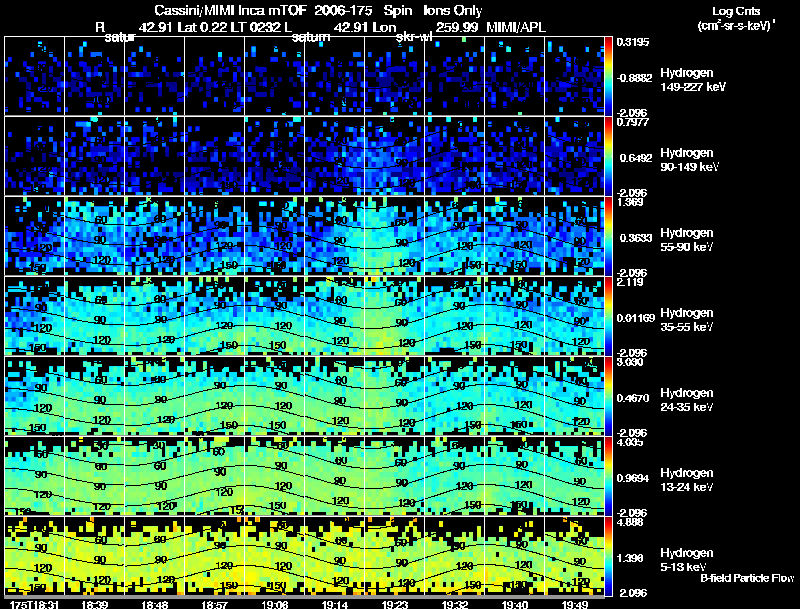Click the 'Ions Only' text in the title

(x=453, y=11)
